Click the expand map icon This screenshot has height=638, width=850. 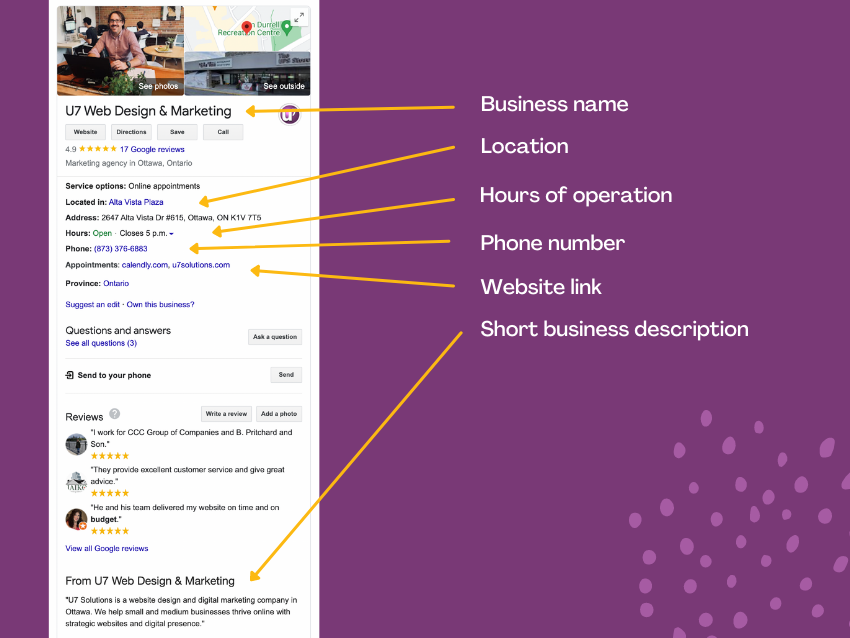[x=299, y=18]
